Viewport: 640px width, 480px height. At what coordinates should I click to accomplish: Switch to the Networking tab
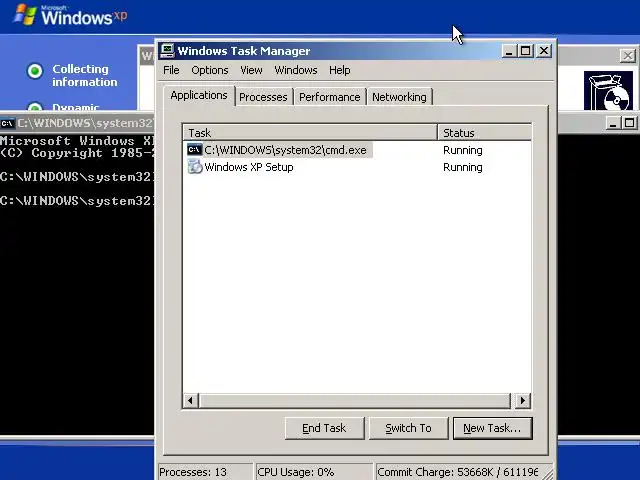coord(399,97)
